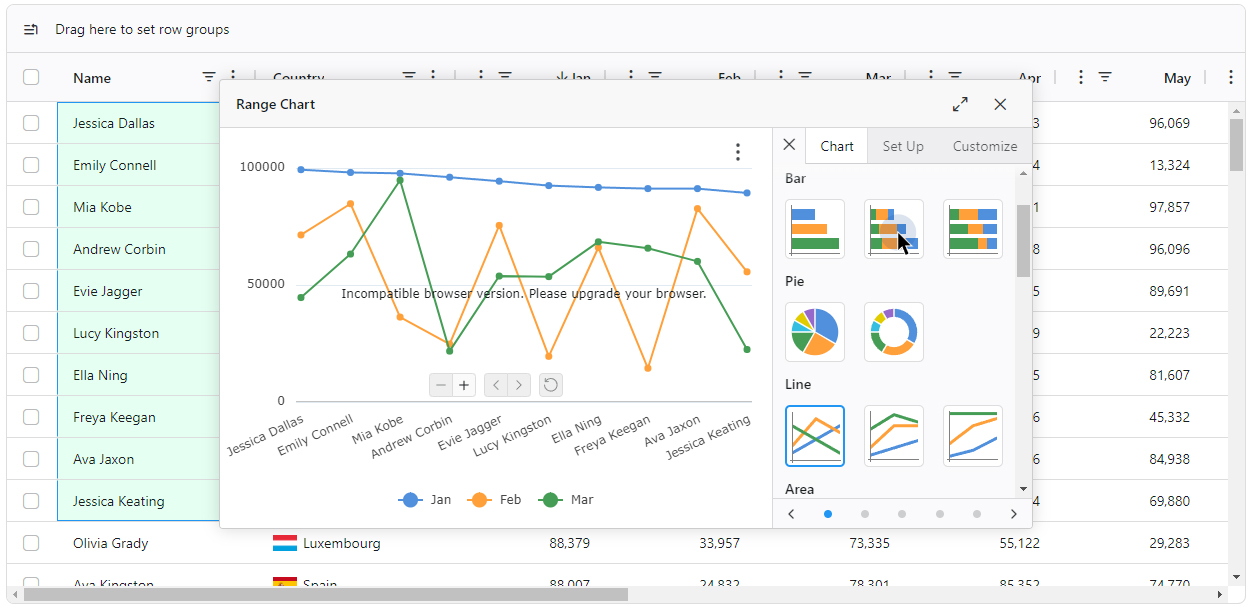Reset the chart zoom

point(550,385)
